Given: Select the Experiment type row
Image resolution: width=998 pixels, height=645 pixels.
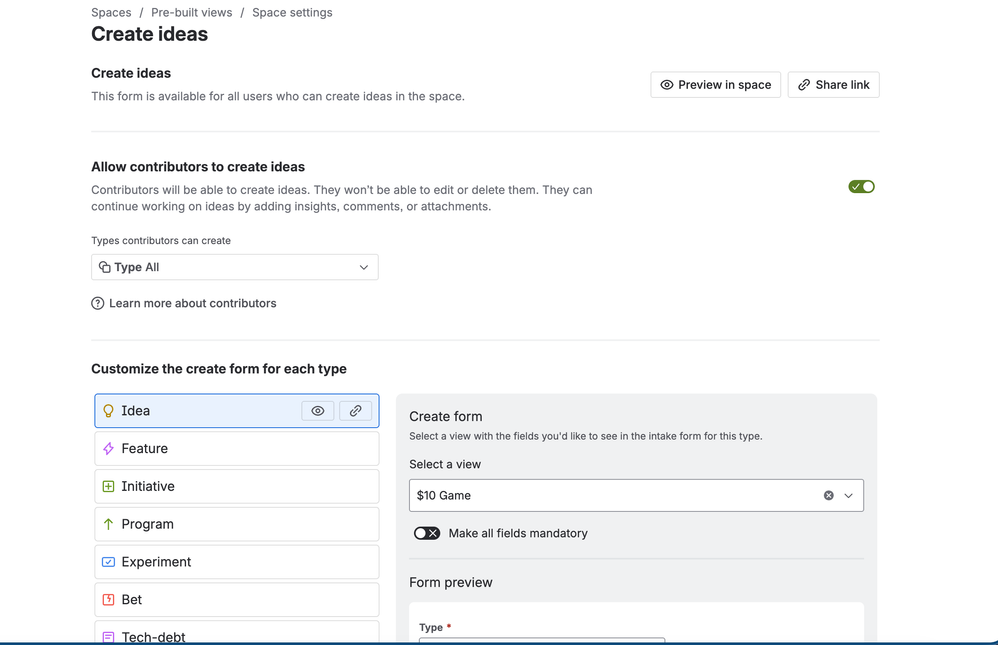Looking at the screenshot, I should (237, 562).
